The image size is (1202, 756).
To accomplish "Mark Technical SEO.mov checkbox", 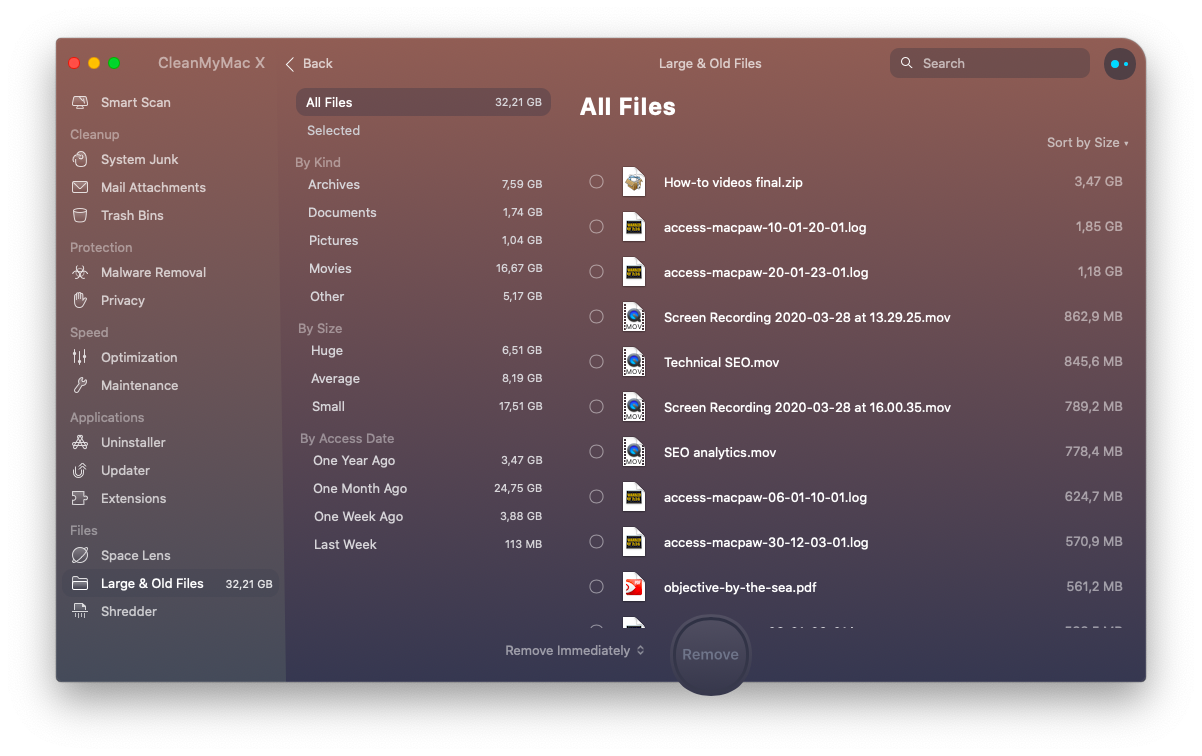I will (x=596, y=362).
